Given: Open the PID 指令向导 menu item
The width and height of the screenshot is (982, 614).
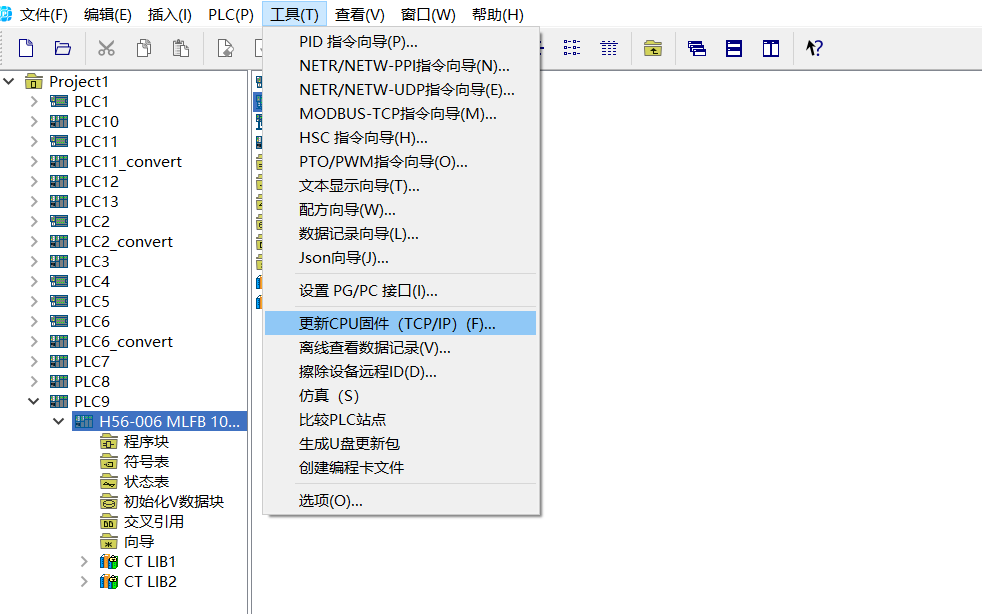Looking at the screenshot, I should click(x=358, y=42).
